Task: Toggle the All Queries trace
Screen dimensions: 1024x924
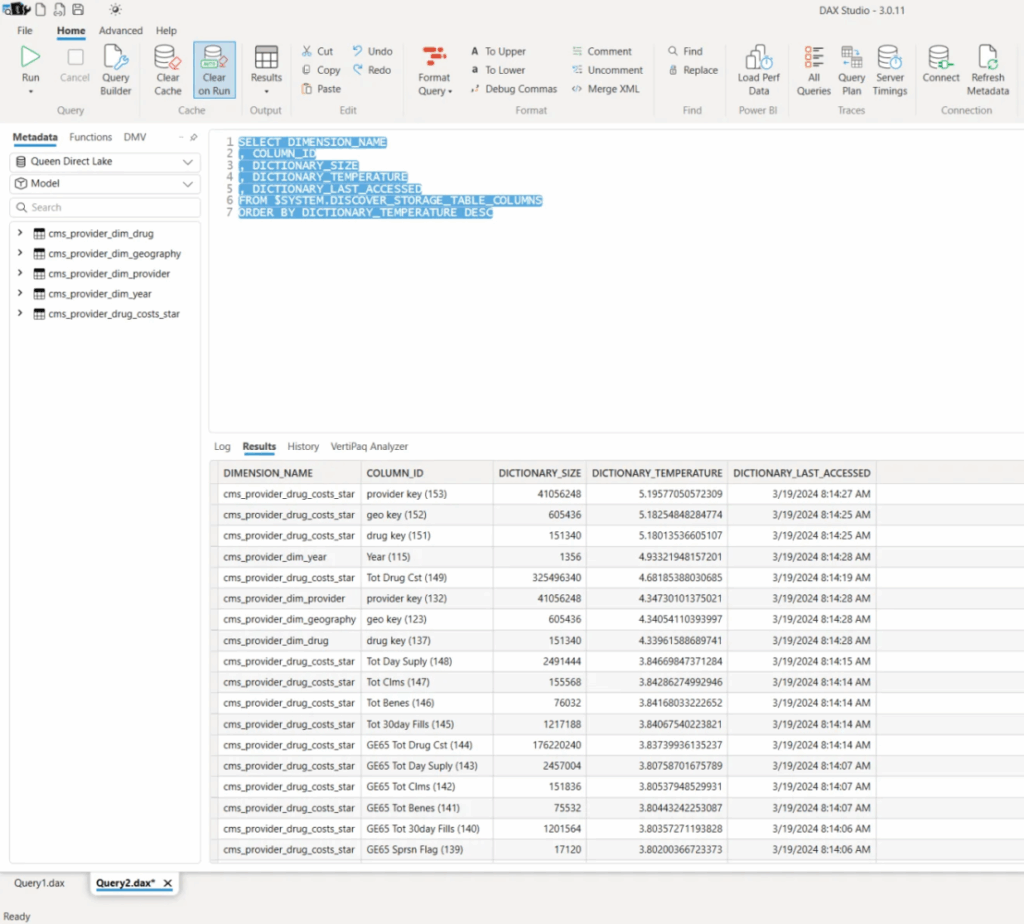Action: click(814, 71)
